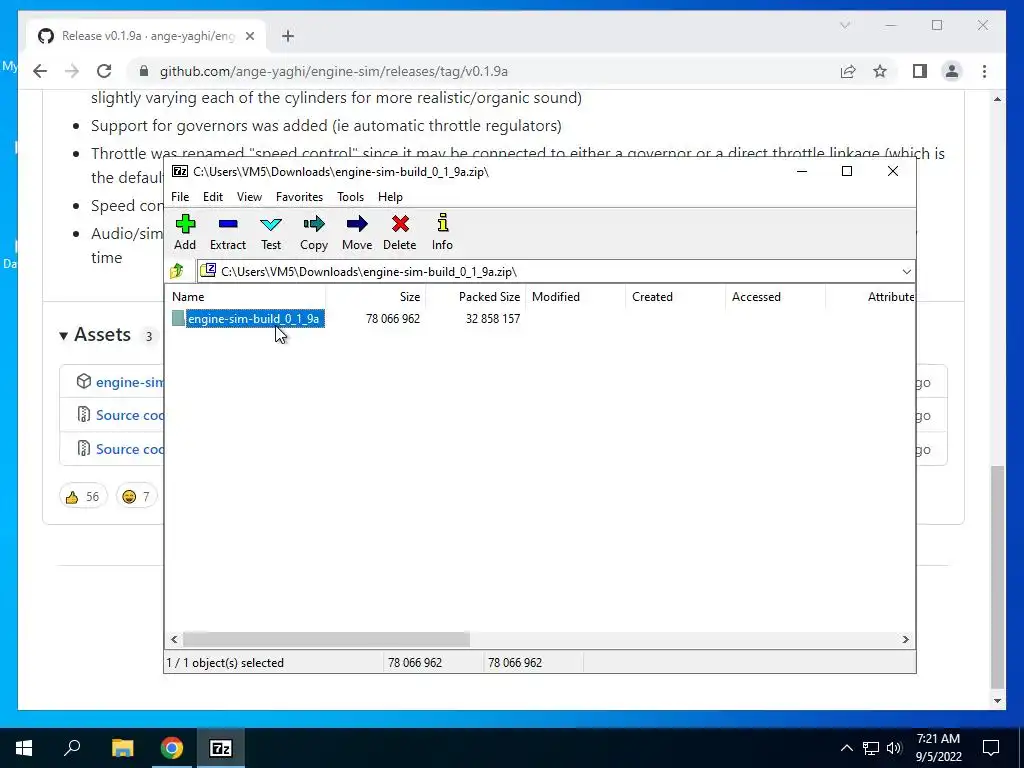Open Chrome tab search chevron
1024x768 pixels.
point(844,25)
